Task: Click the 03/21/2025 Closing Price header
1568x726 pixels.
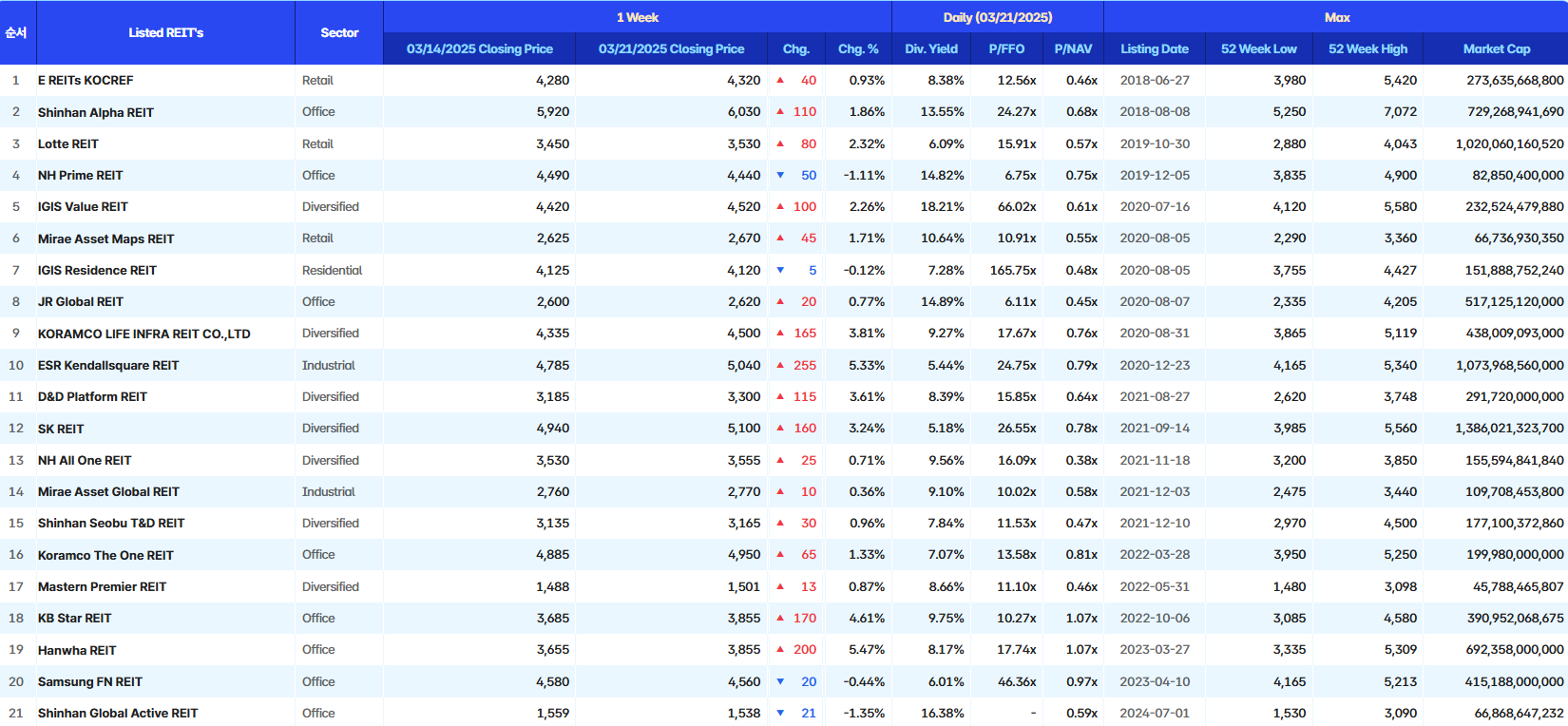Action: [671, 48]
